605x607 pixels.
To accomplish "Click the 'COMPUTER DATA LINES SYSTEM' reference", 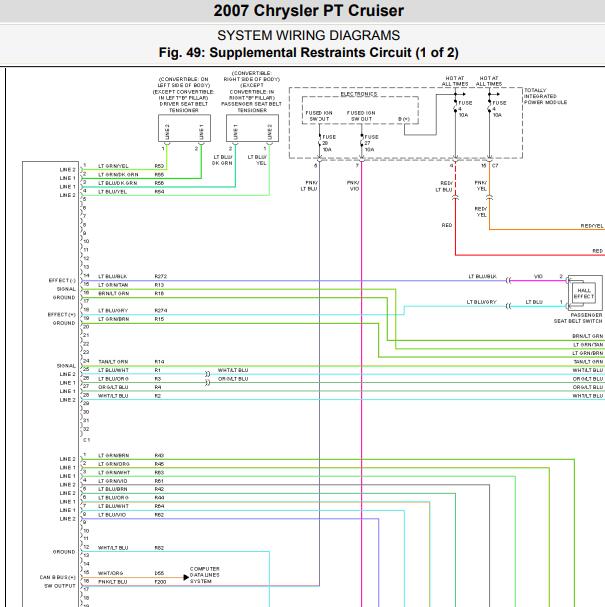I will [x=205, y=575].
